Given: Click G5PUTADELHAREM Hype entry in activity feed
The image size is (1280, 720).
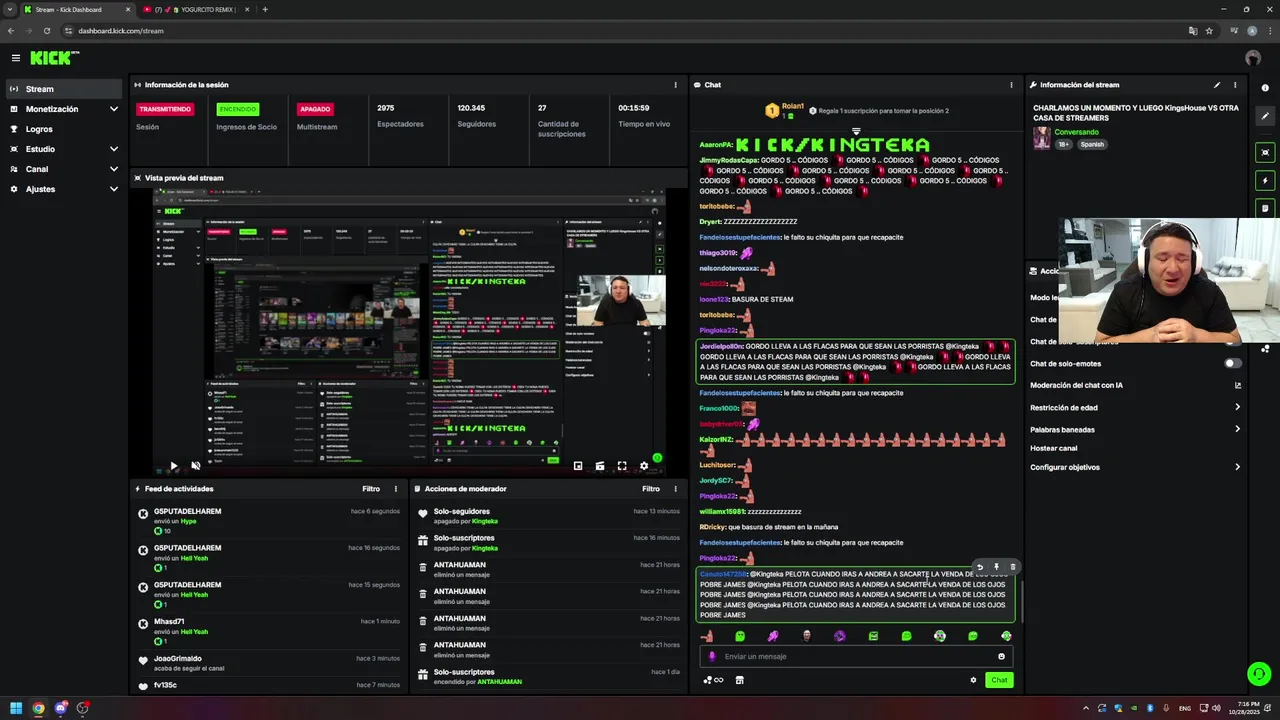Looking at the screenshot, I should click(270, 521).
